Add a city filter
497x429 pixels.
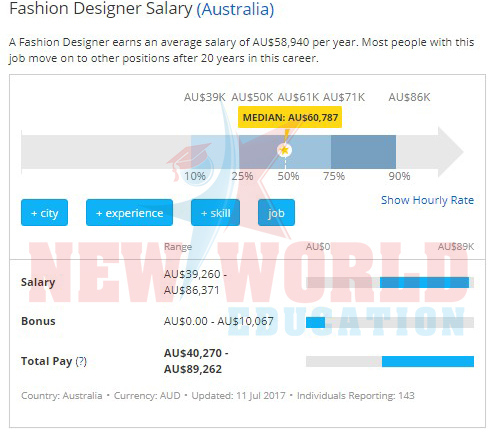[44, 213]
